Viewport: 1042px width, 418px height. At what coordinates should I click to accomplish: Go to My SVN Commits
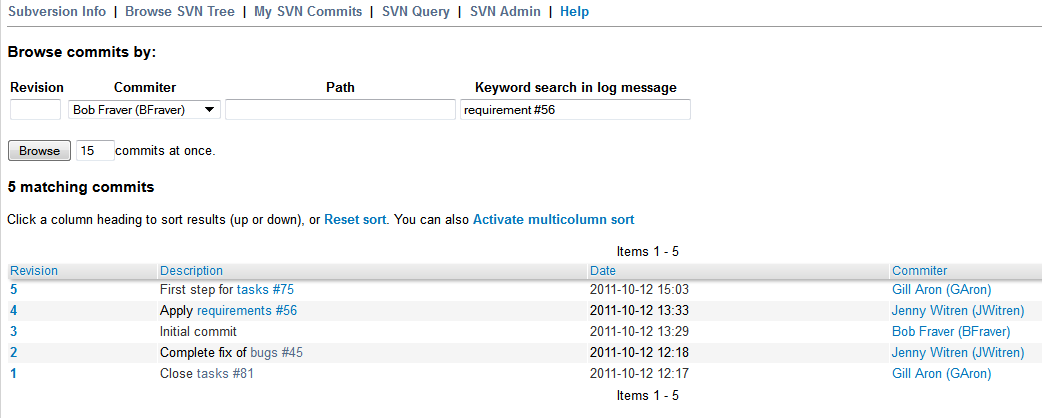coord(308,11)
